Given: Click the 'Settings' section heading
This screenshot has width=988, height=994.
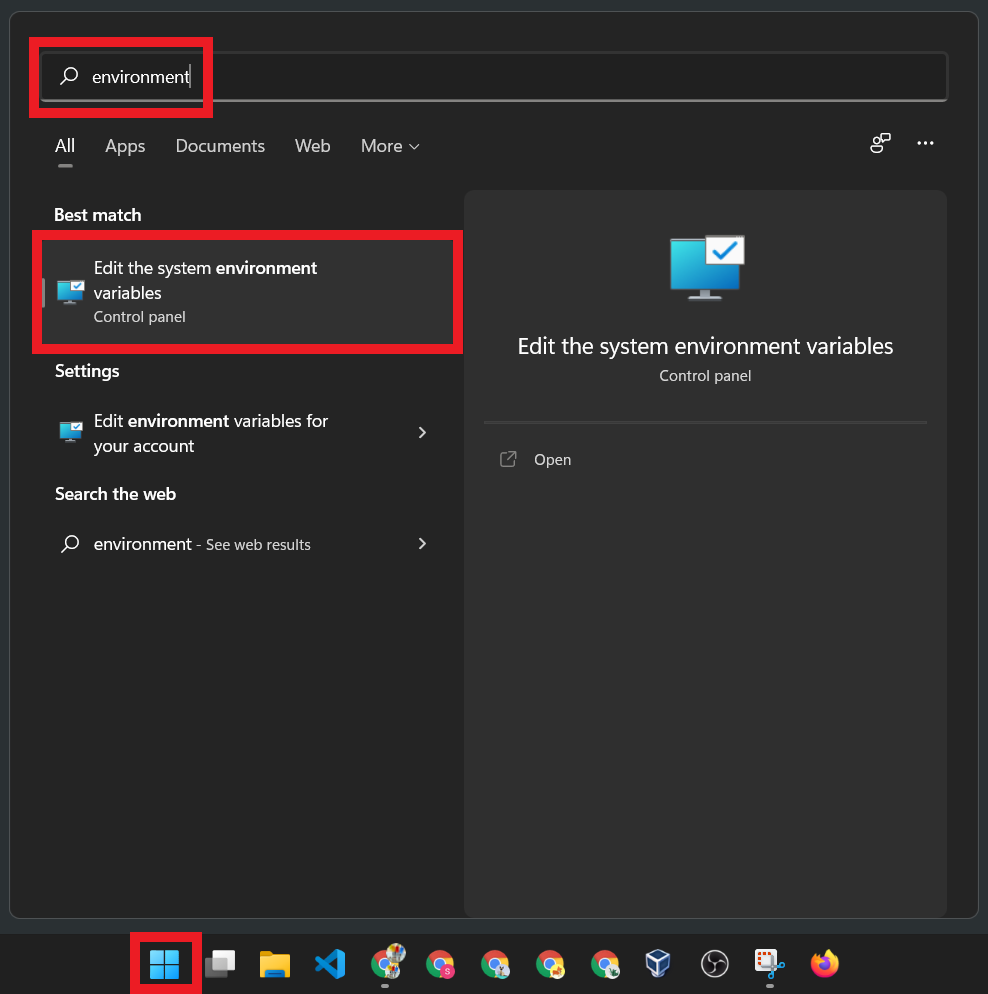Looking at the screenshot, I should pos(87,371).
